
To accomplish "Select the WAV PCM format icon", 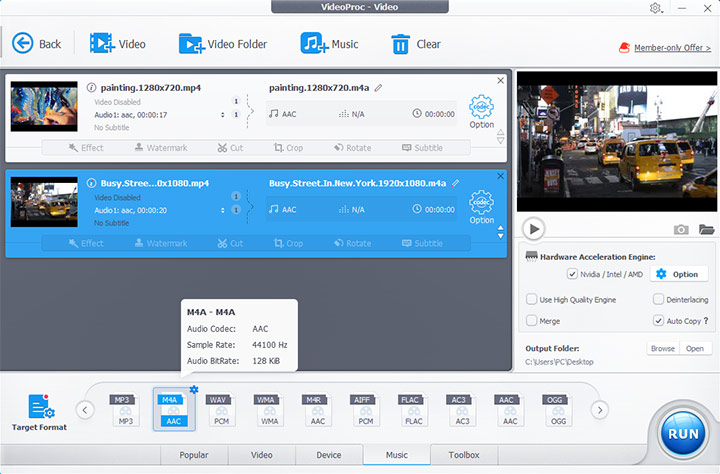I will coord(222,409).
